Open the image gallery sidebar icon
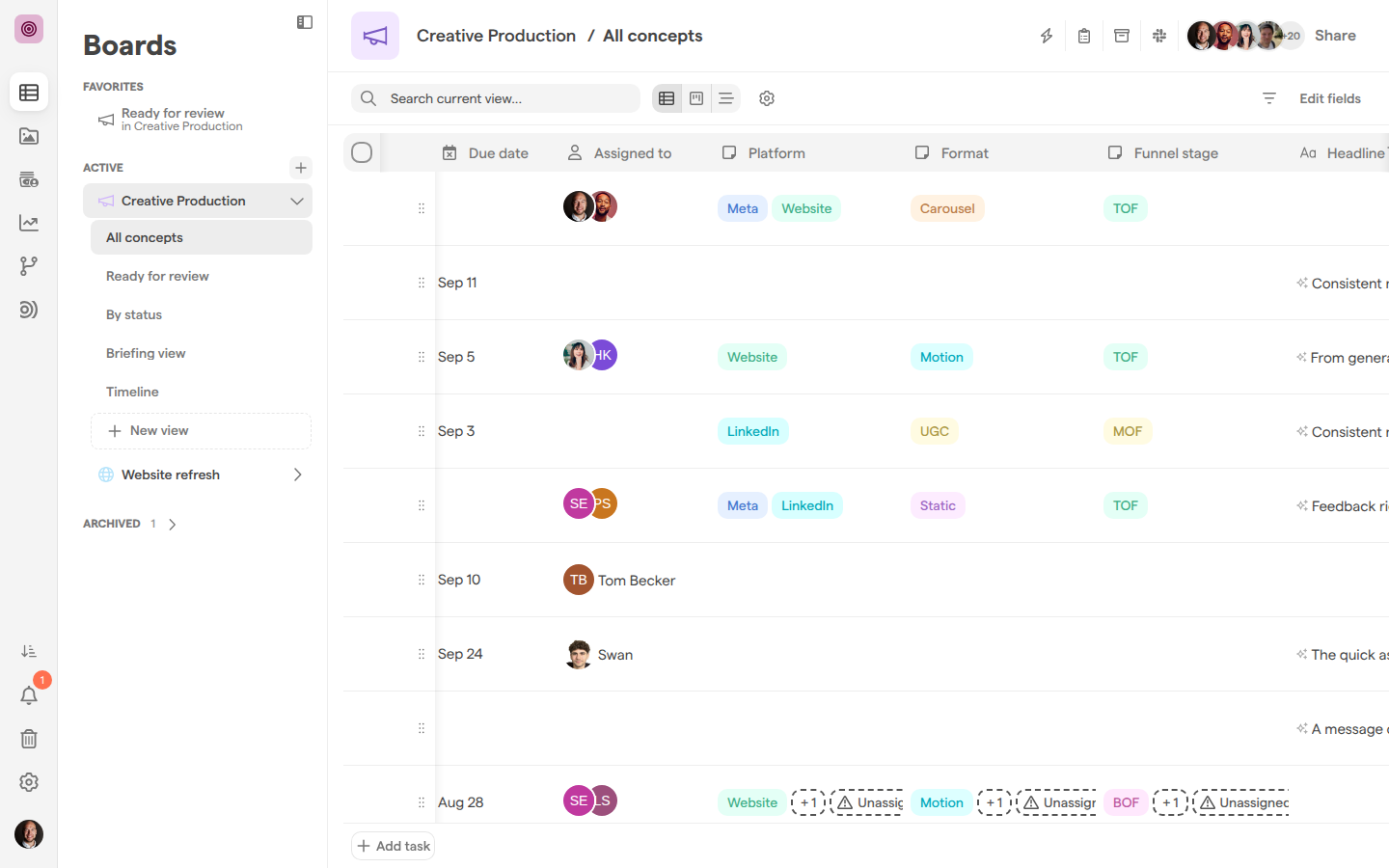This screenshot has height=868, width=1389. (x=29, y=136)
